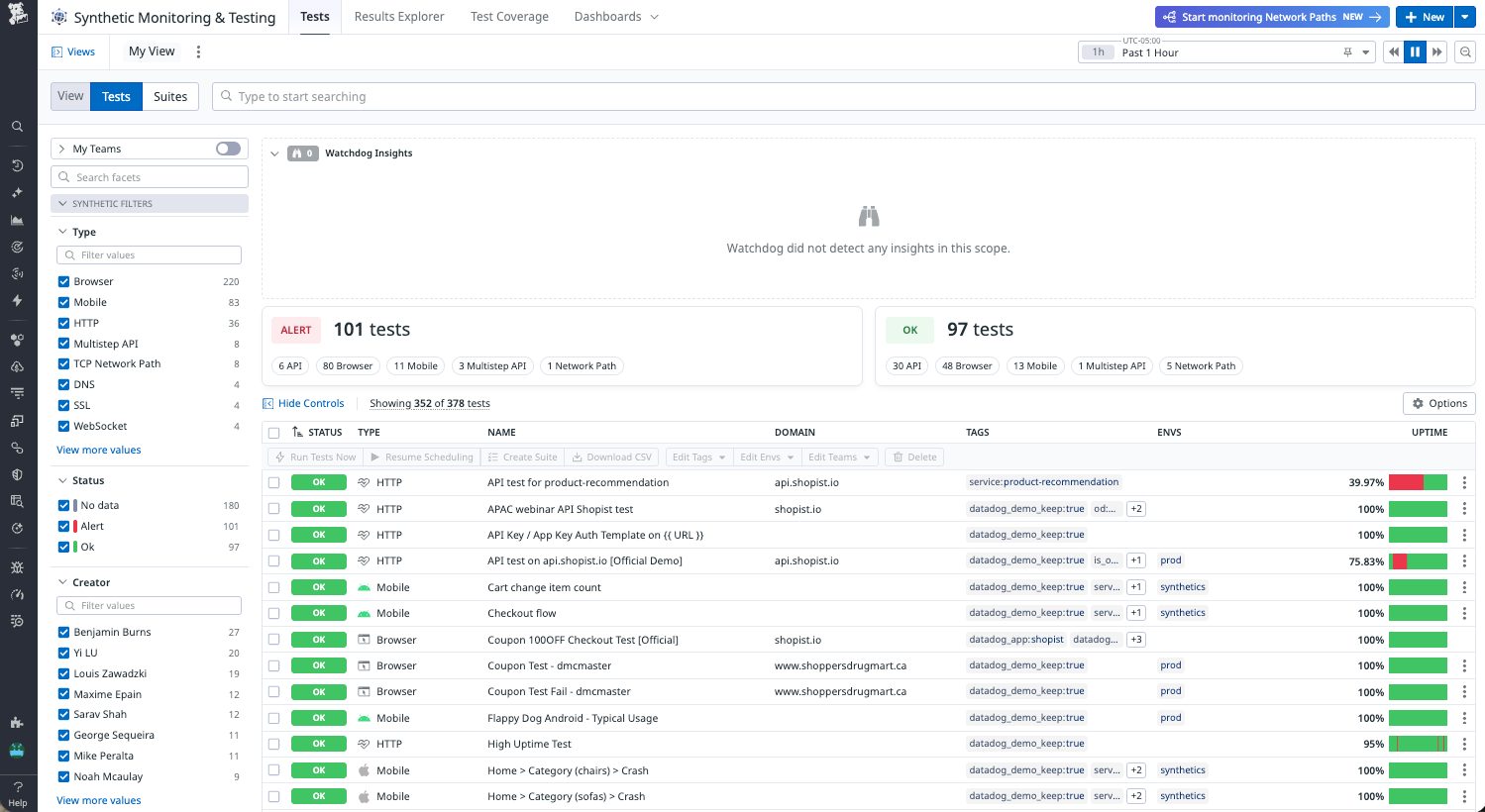1485x812 pixels.
Task: Collapse the Type facet group
Action: (62, 232)
